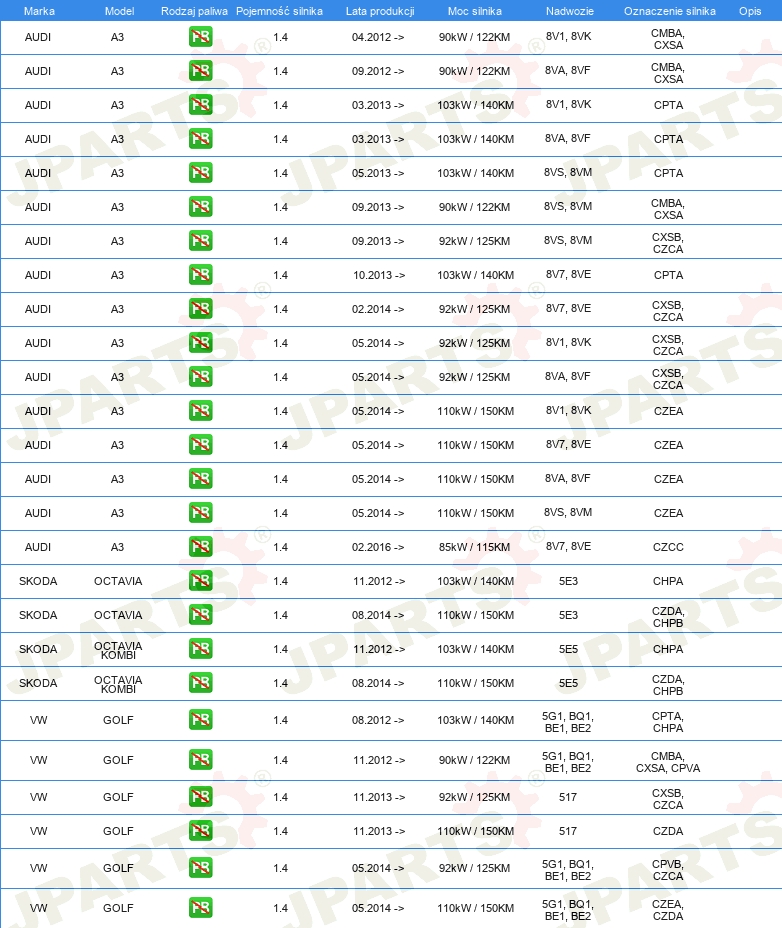Screen dimensions: 782x928
Task: Click the Marka column header
Action: click(39, 11)
